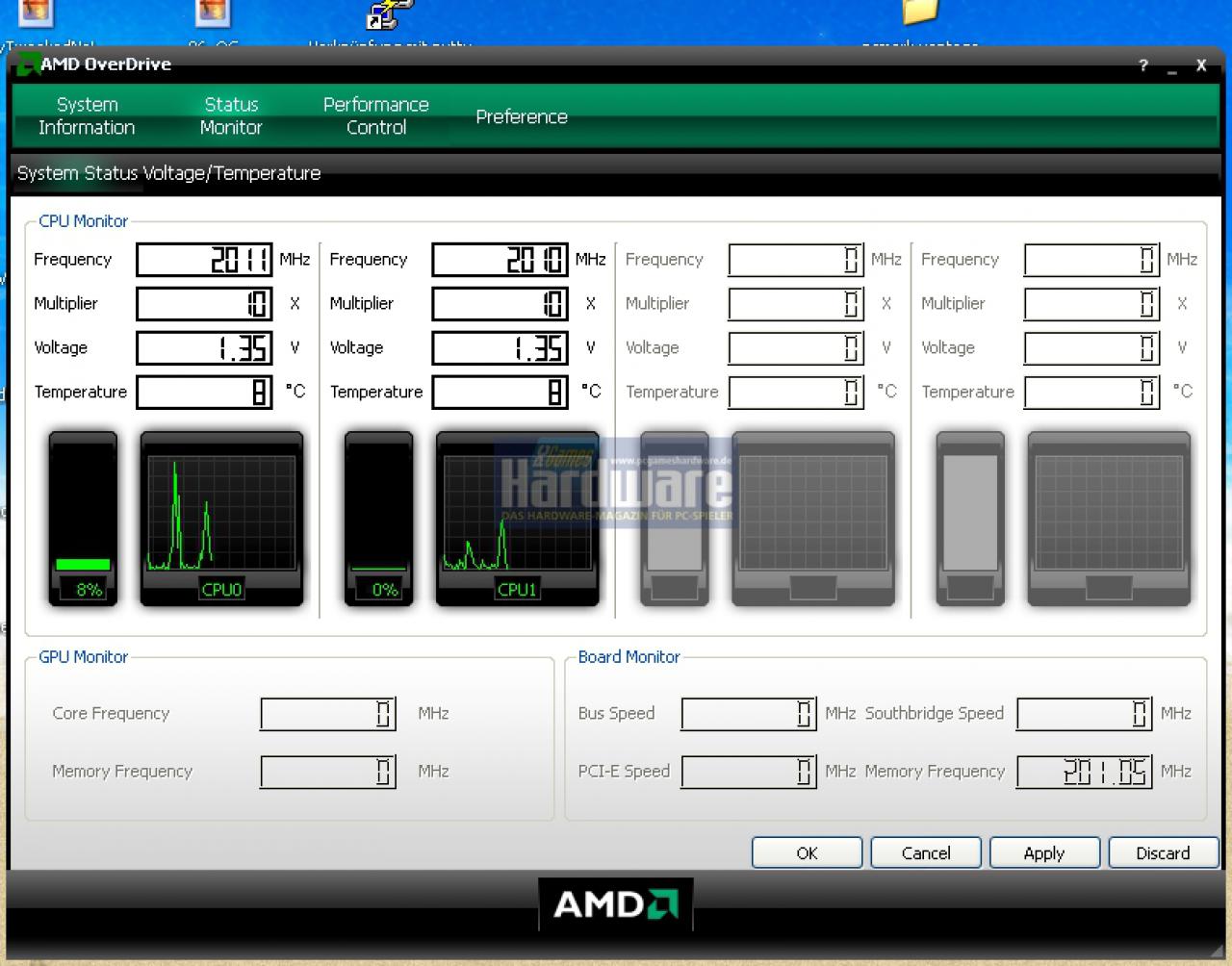Click the disabled third CPU history graph

click(813, 519)
